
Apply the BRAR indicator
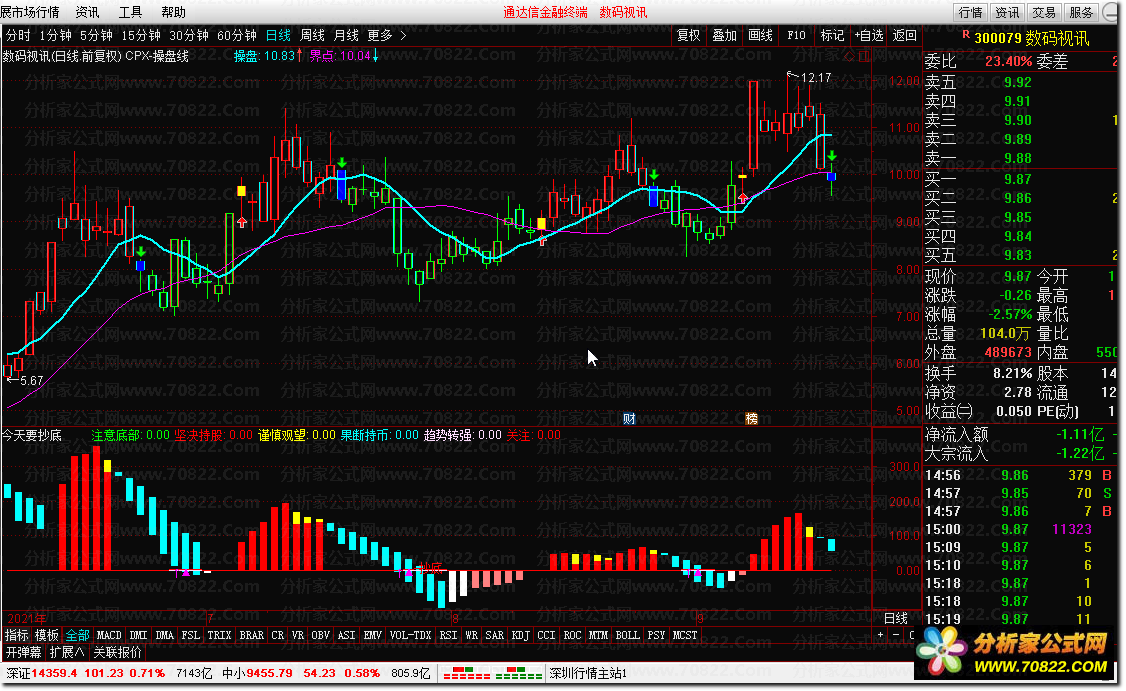251,635
